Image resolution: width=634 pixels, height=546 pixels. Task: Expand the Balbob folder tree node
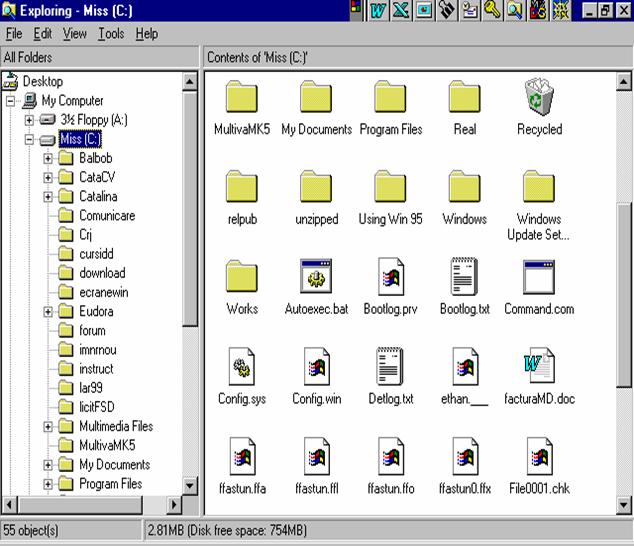[49, 158]
